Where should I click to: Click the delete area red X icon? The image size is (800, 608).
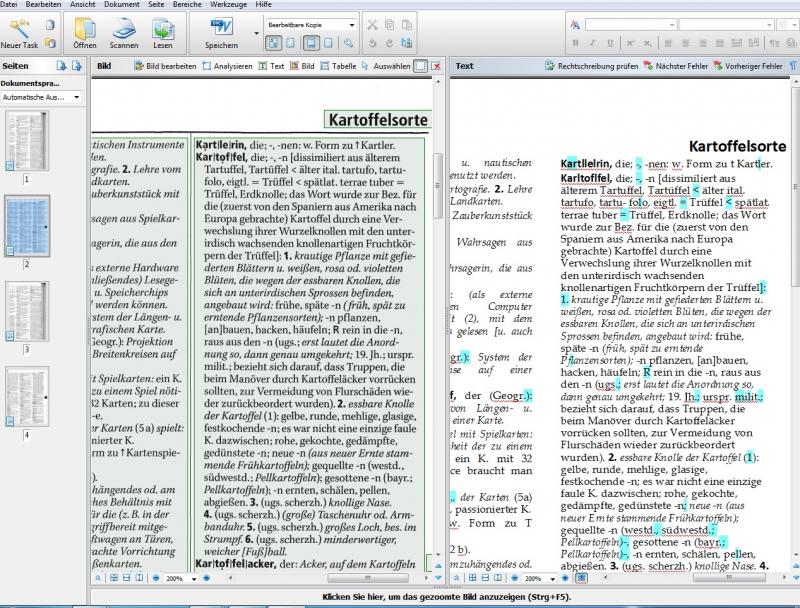point(436,66)
